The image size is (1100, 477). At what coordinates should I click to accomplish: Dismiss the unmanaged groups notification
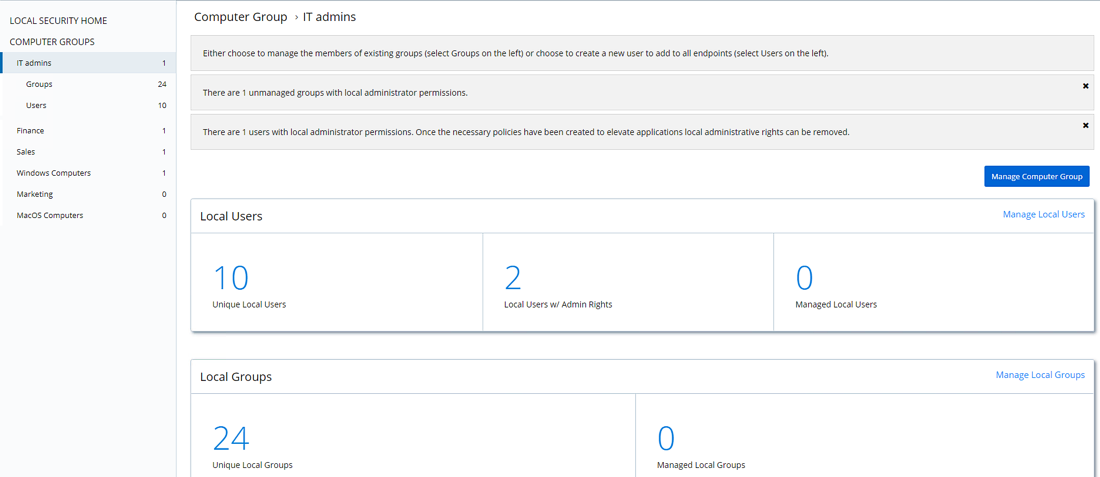pyautogui.click(x=1085, y=86)
